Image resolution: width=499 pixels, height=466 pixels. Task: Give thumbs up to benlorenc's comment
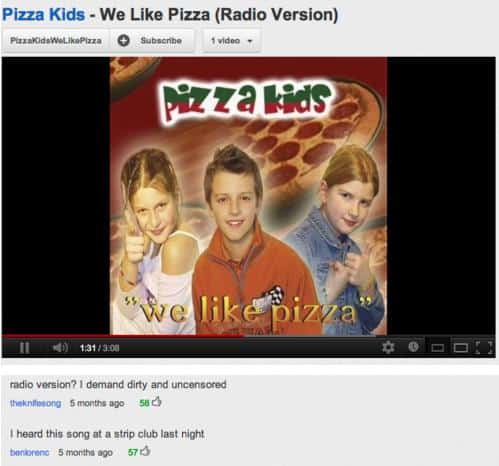145,451
